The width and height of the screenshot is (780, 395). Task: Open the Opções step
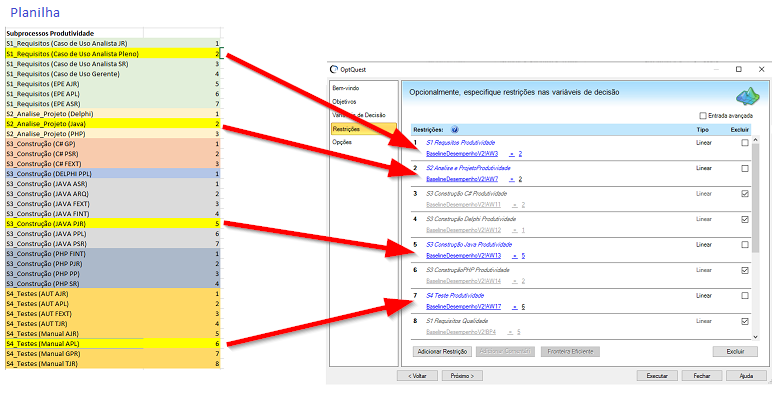click(x=342, y=142)
